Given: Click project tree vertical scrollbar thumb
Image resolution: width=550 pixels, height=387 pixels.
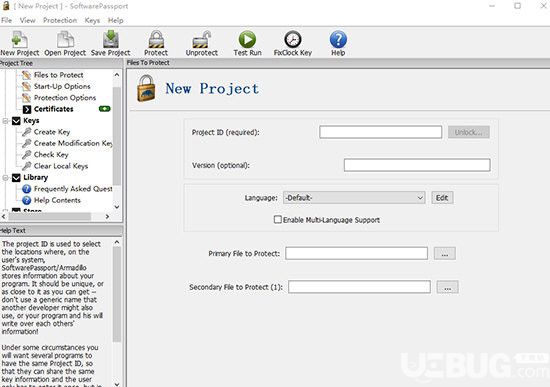Looking at the screenshot, I should [x=117, y=136].
